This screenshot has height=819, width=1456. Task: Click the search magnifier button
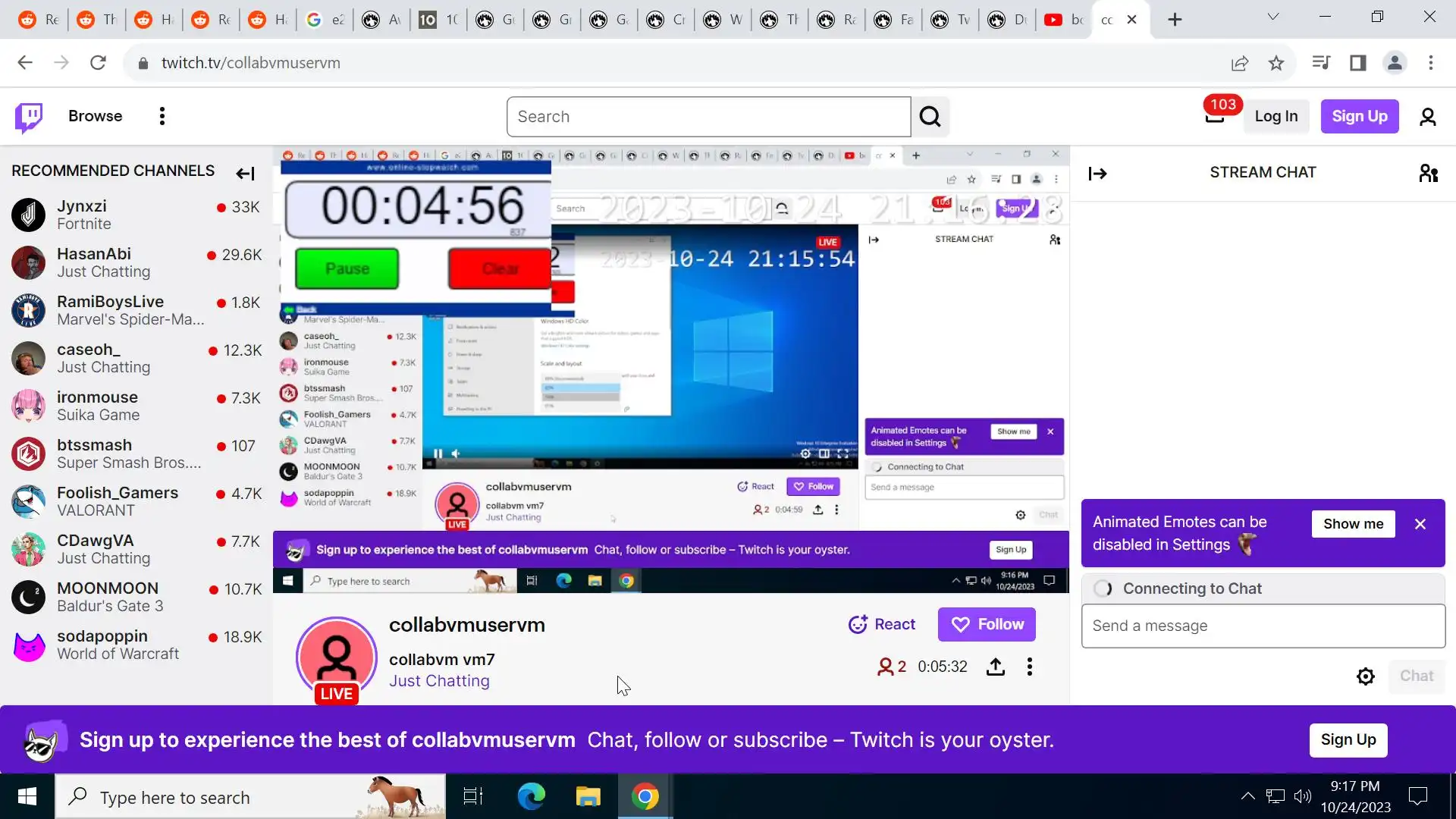point(930,117)
